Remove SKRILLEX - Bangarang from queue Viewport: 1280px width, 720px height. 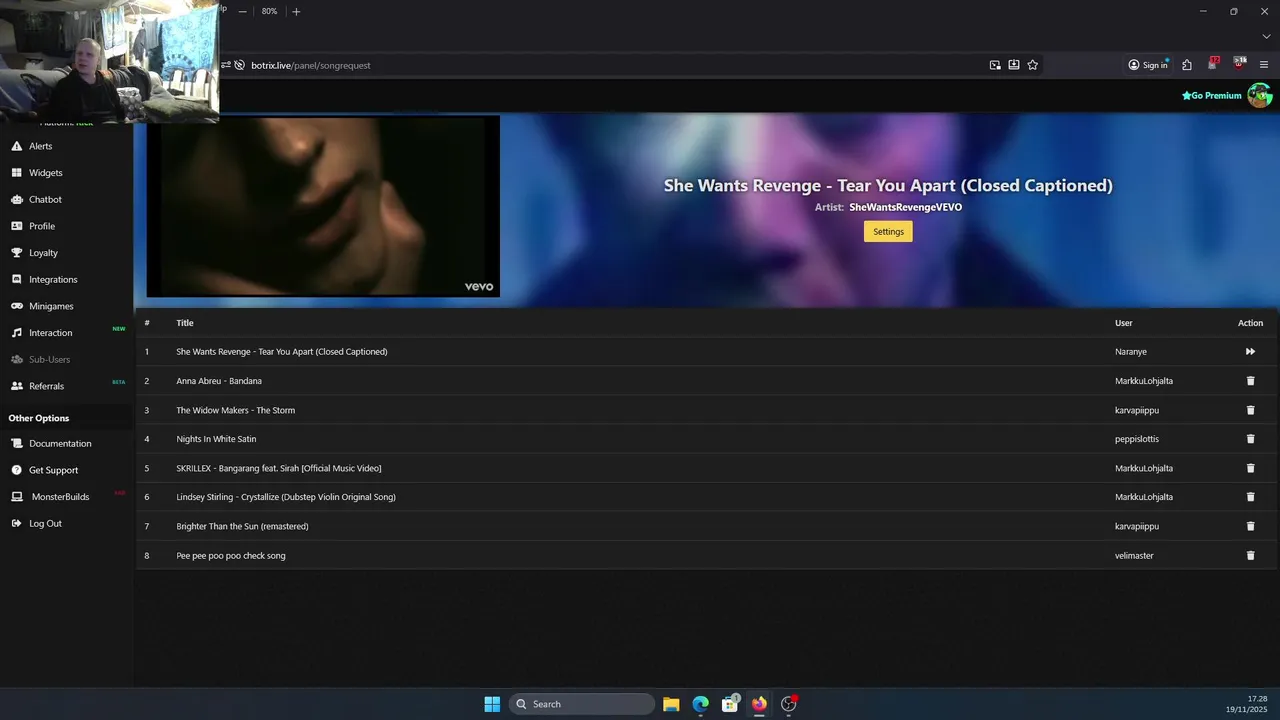(x=1250, y=468)
